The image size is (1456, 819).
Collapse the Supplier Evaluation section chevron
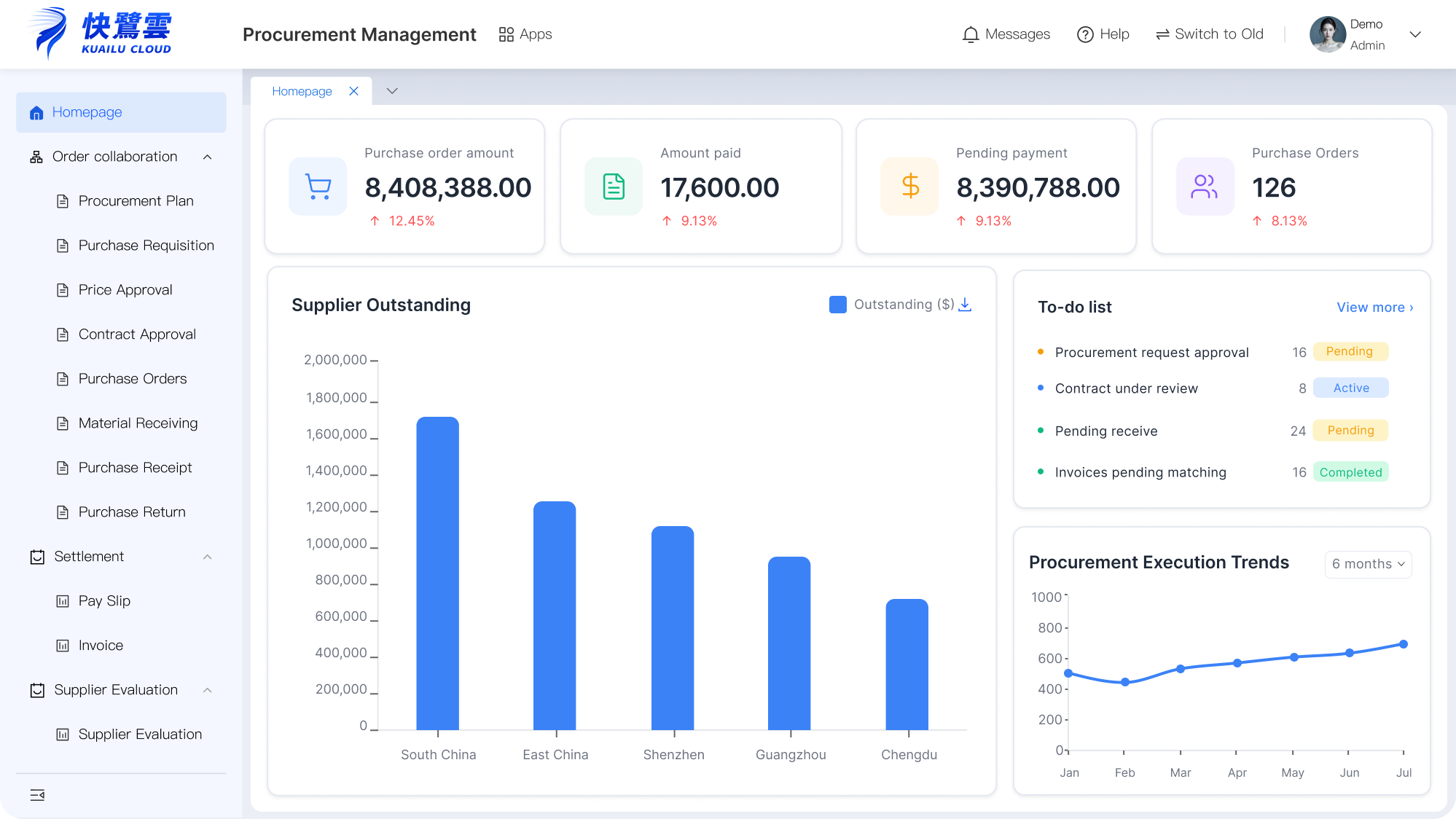tap(207, 690)
